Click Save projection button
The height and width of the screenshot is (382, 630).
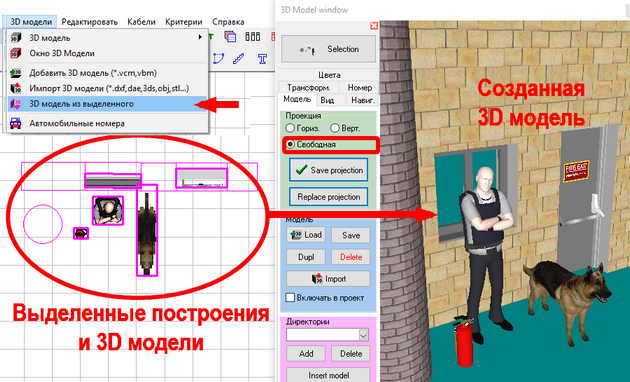328,170
